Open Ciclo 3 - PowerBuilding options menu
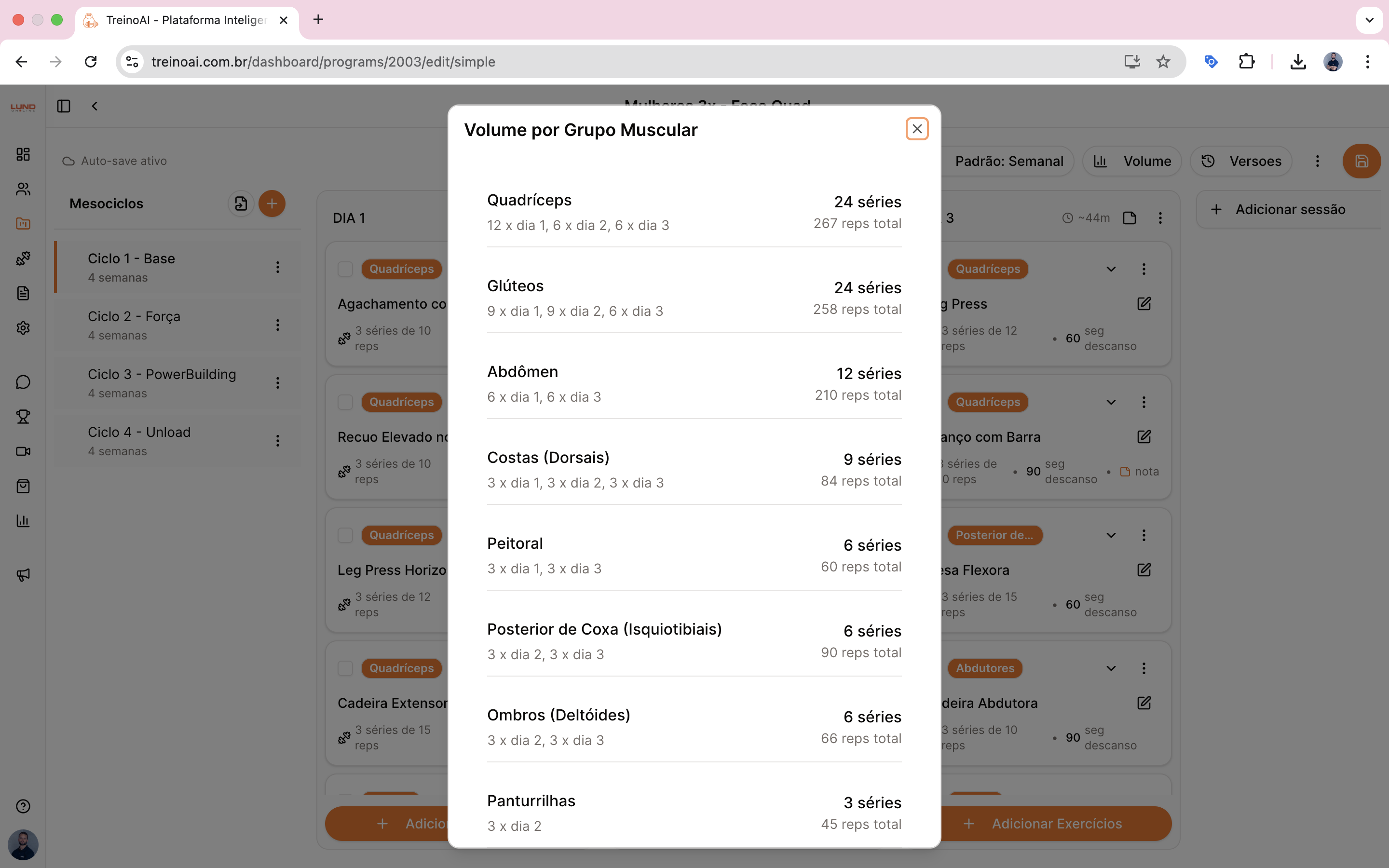The image size is (1389, 868). pos(278,383)
